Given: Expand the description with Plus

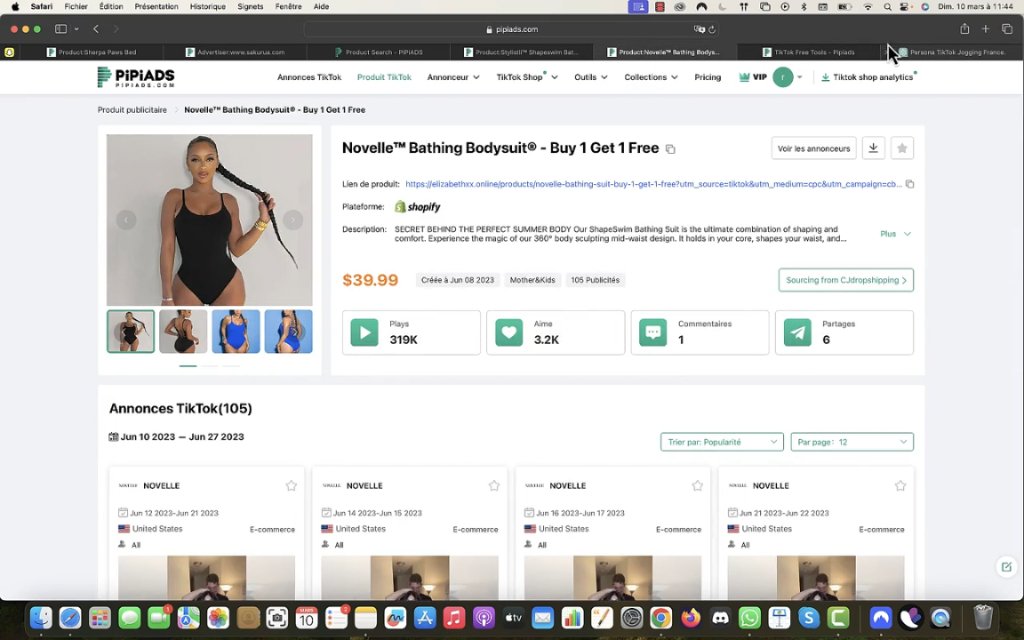Looking at the screenshot, I should click(x=895, y=234).
